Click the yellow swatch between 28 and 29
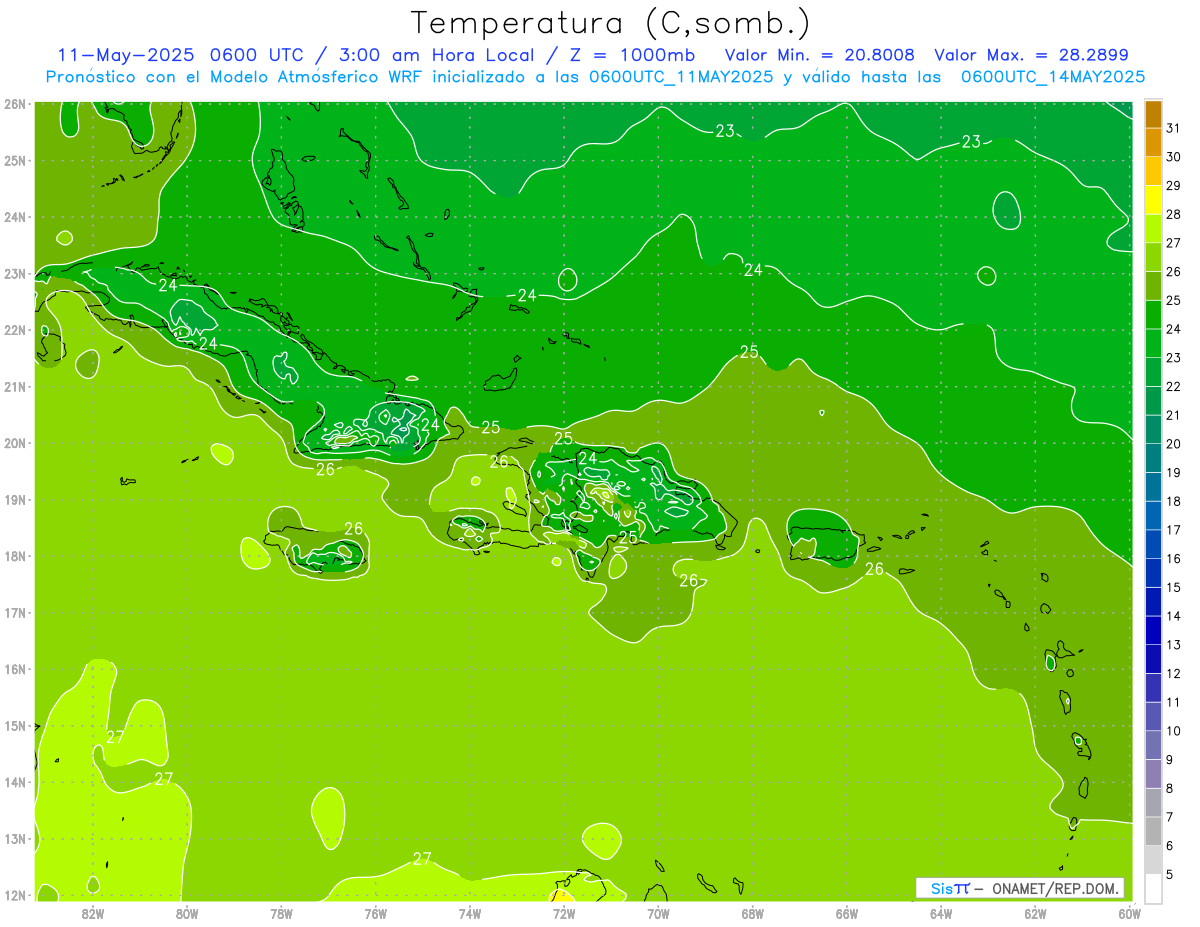 pos(1153,200)
